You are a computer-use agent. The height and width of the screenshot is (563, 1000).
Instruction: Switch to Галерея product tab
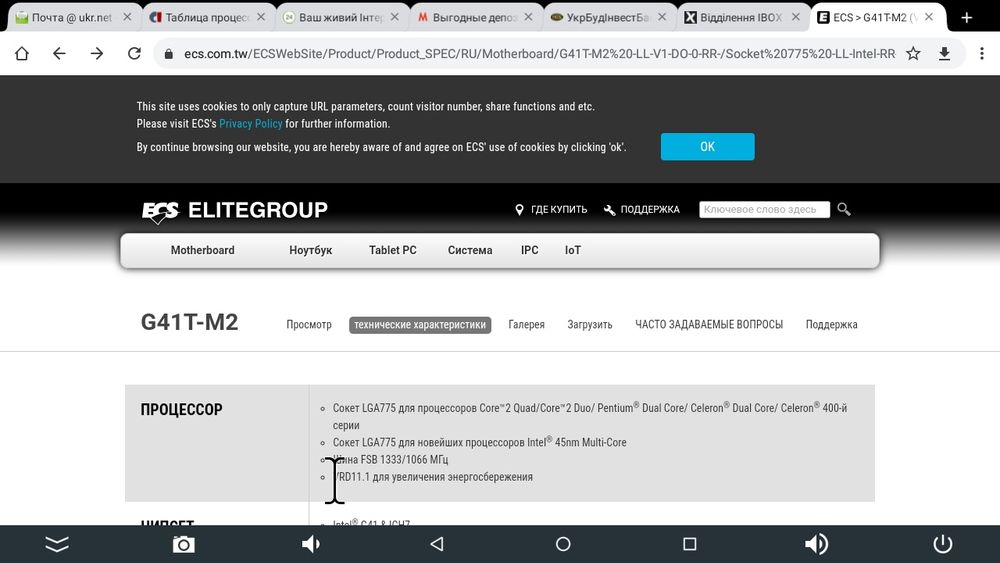click(526, 325)
